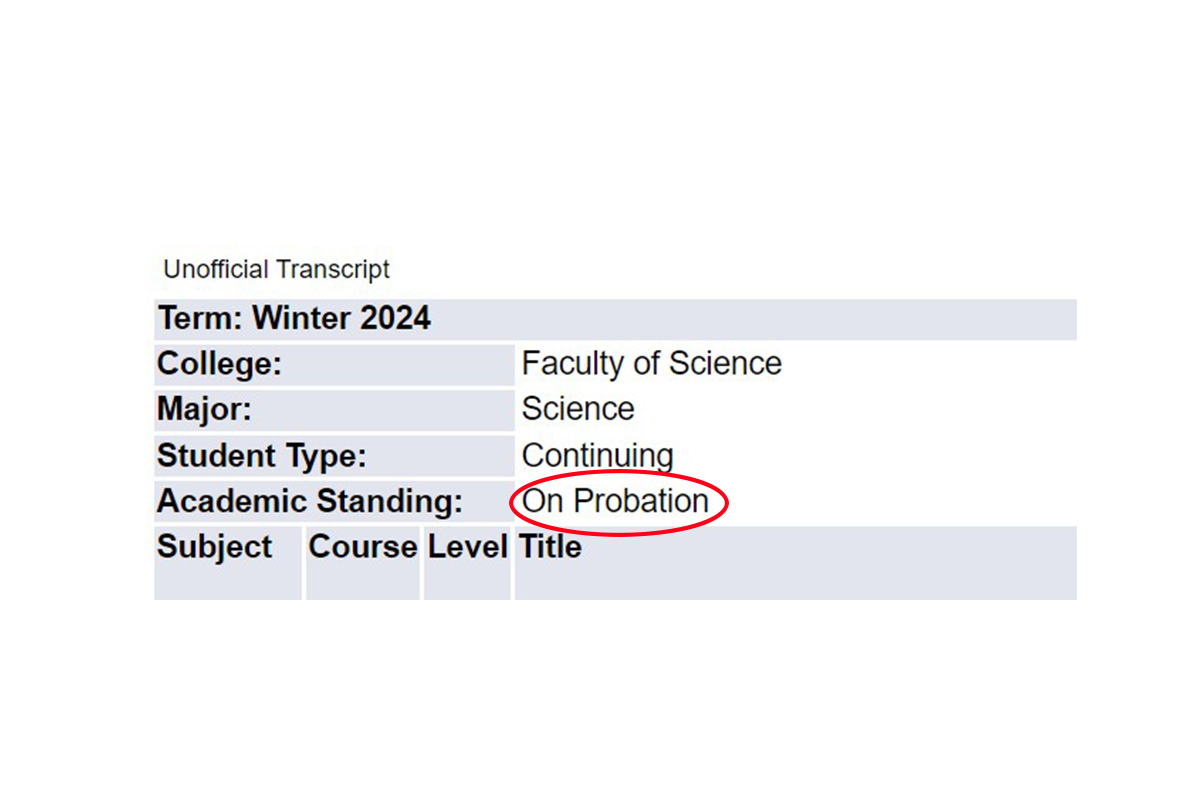This screenshot has height=800, width=1200.
Task: Click the Course column header
Action: pos(363,547)
